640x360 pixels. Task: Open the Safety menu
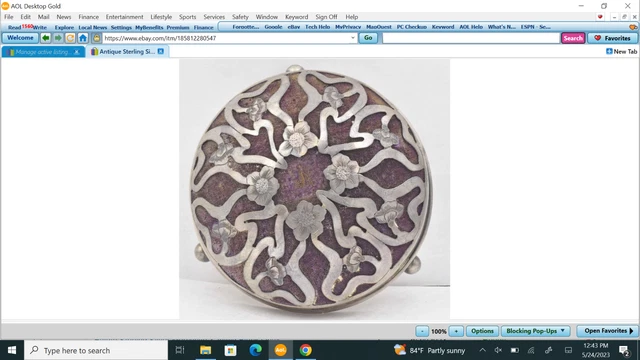tap(240, 17)
